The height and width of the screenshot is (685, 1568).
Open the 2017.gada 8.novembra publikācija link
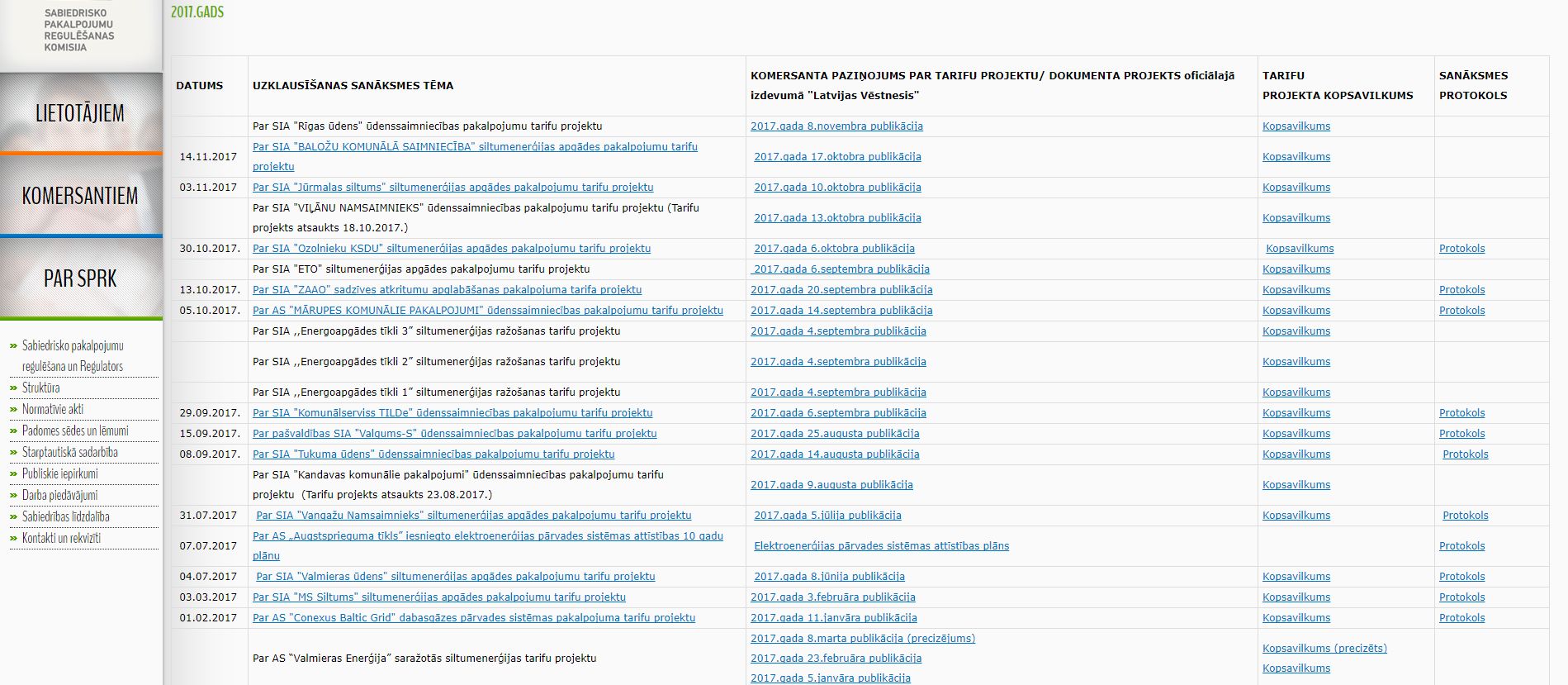(x=836, y=126)
